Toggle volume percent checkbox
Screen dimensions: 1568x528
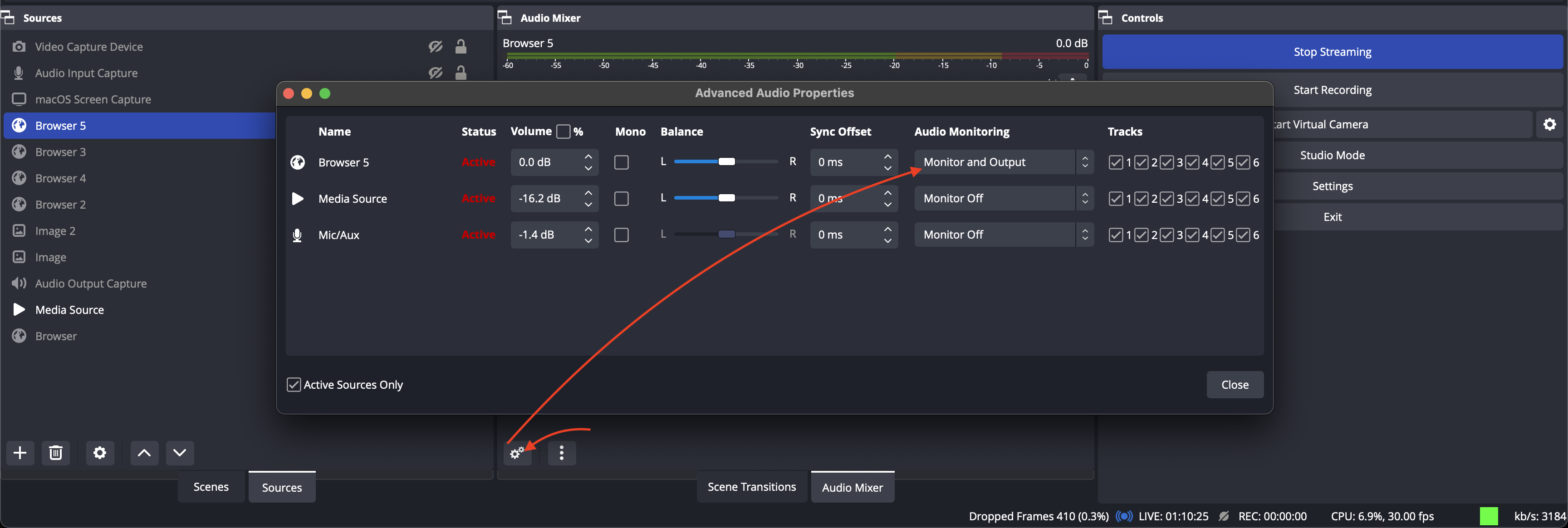[563, 132]
